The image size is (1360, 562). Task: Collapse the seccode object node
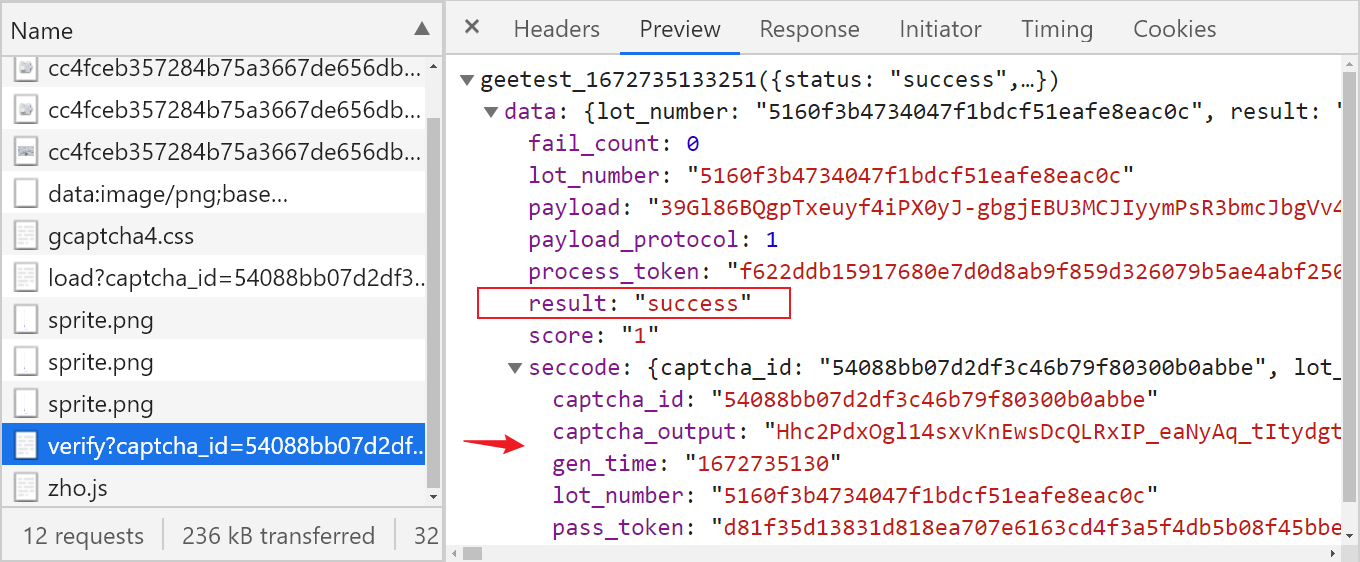tap(515, 368)
